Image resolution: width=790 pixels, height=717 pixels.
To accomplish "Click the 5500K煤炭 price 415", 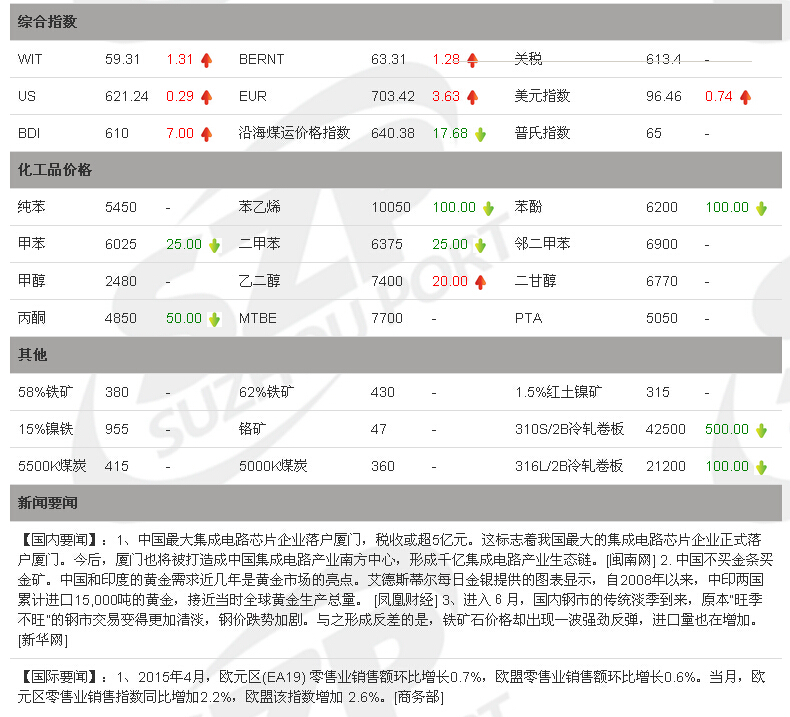I will pyautogui.click(x=117, y=467).
